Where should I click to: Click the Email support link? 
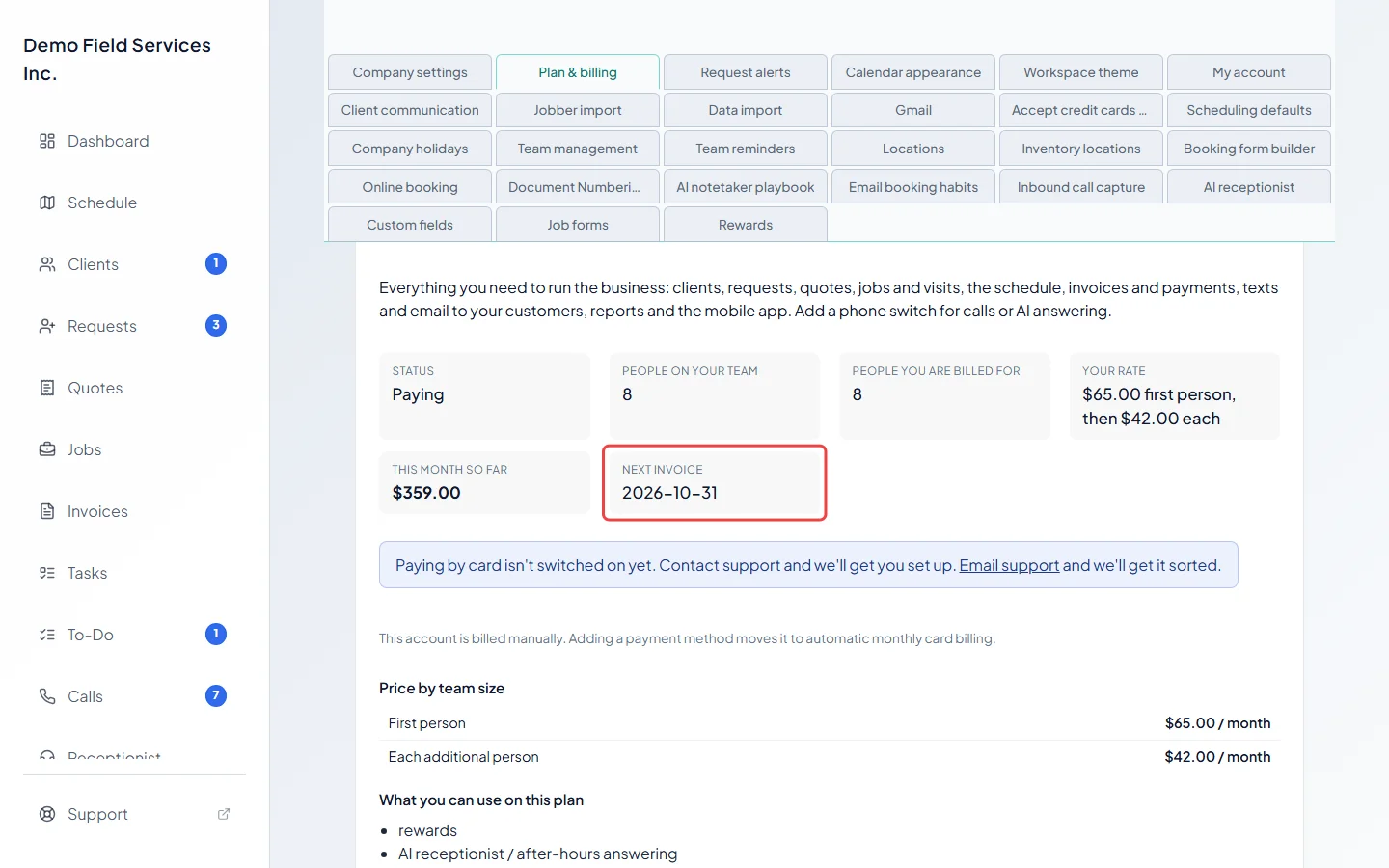(1009, 565)
